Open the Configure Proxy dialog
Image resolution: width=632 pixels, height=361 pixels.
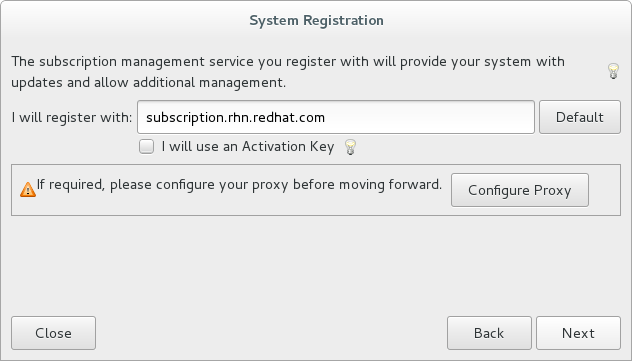(520, 190)
